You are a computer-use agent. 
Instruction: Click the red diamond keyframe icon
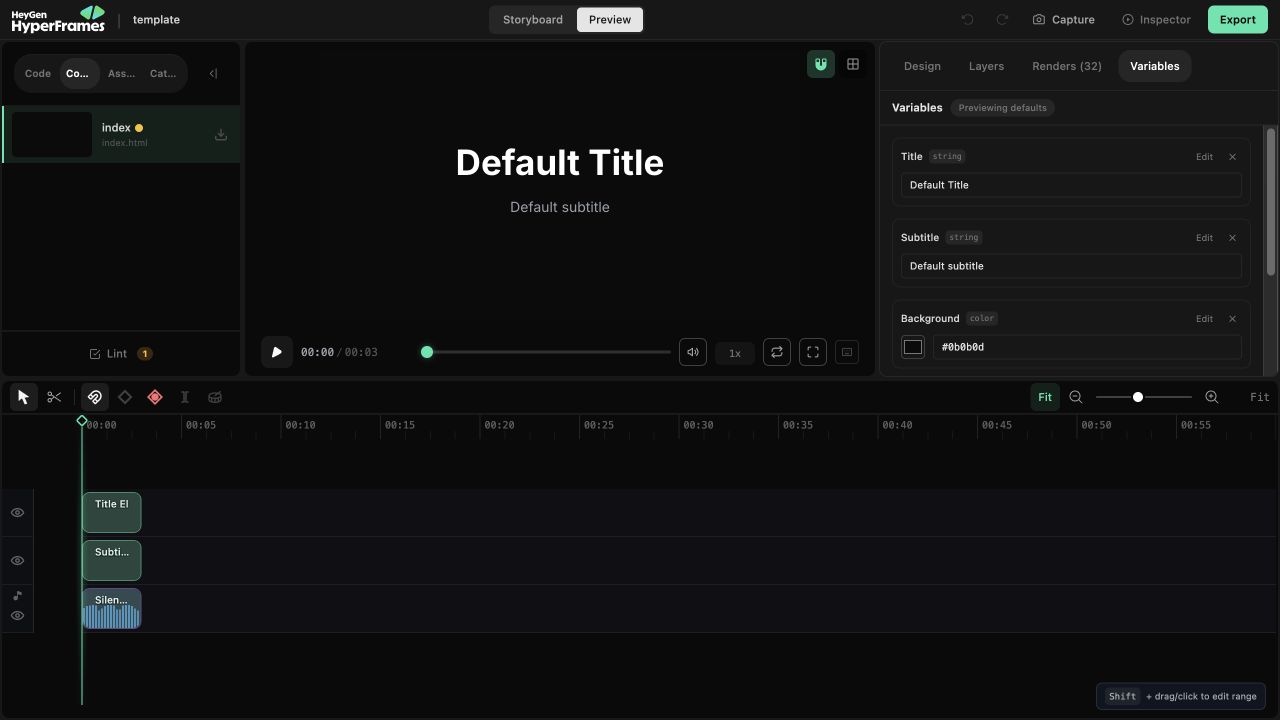(x=155, y=397)
